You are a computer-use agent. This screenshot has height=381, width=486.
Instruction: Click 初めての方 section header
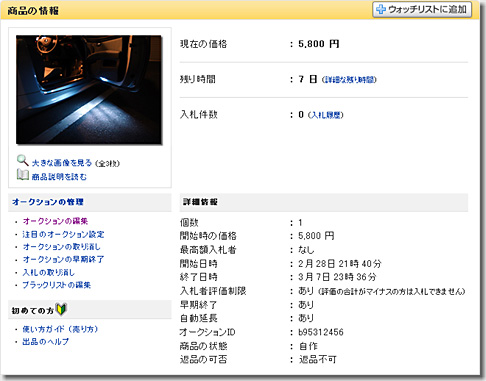click(x=33, y=311)
